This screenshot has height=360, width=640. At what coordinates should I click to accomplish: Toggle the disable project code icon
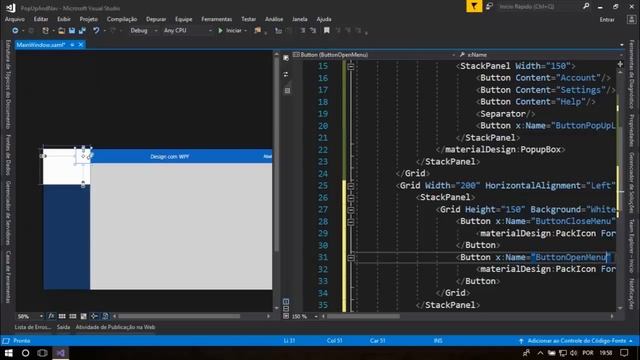105,316
